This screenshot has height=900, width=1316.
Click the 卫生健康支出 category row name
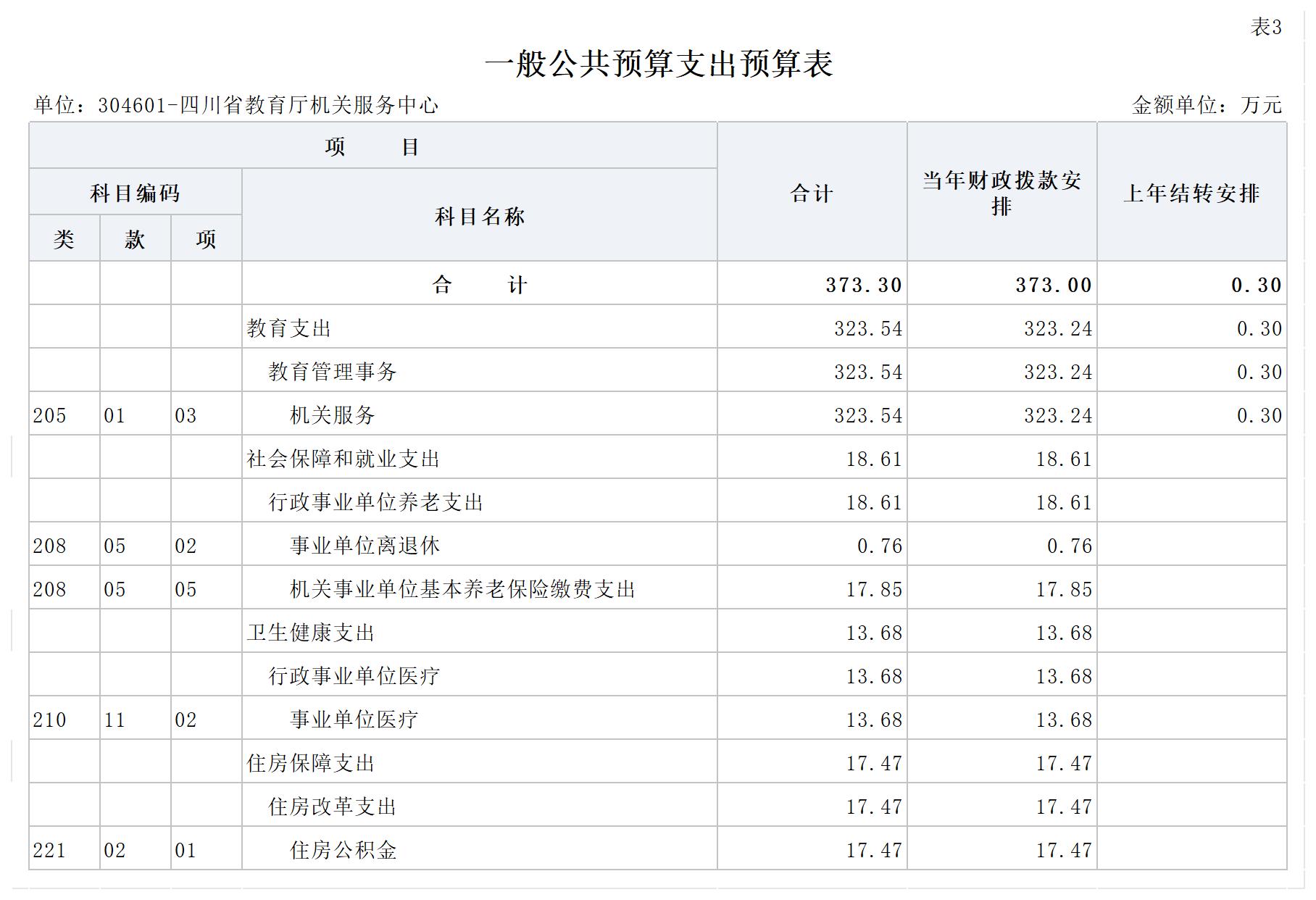pyautogui.click(x=310, y=633)
